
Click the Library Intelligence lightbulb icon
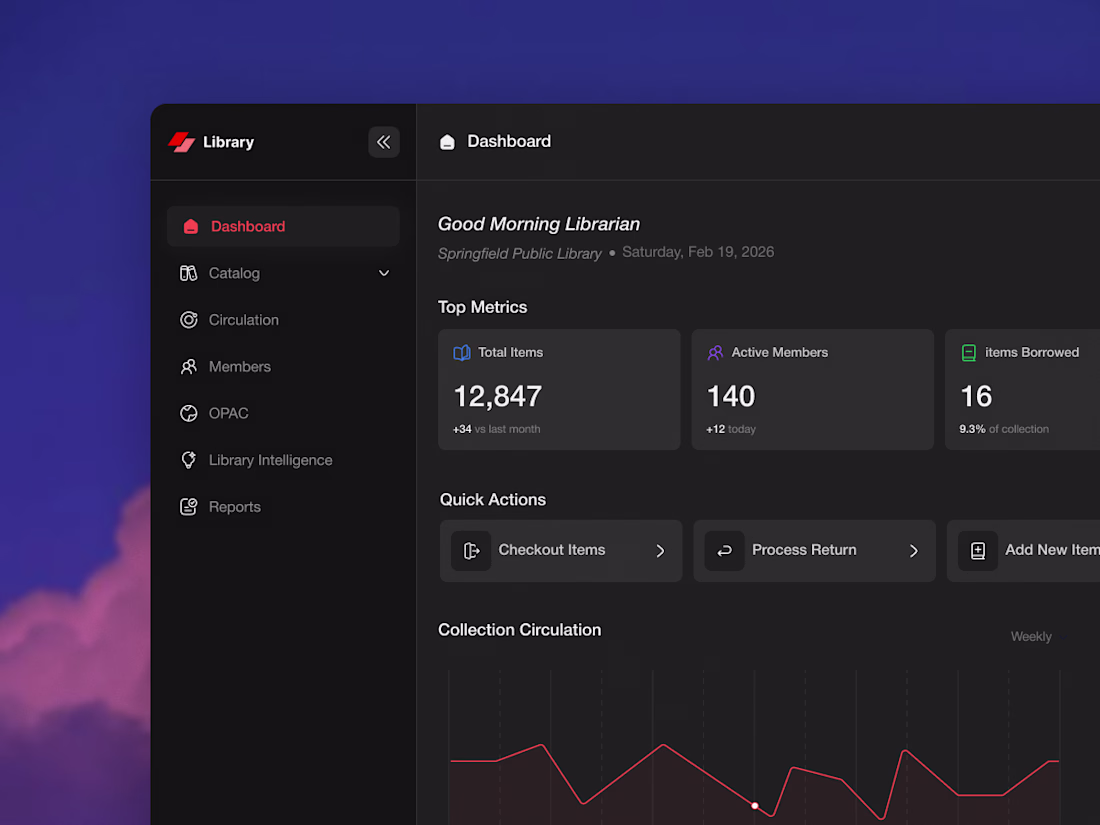tap(188, 460)
